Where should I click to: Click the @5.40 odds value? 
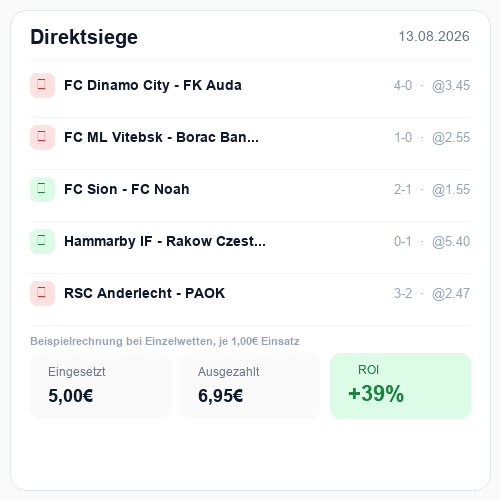coord(451,242)
